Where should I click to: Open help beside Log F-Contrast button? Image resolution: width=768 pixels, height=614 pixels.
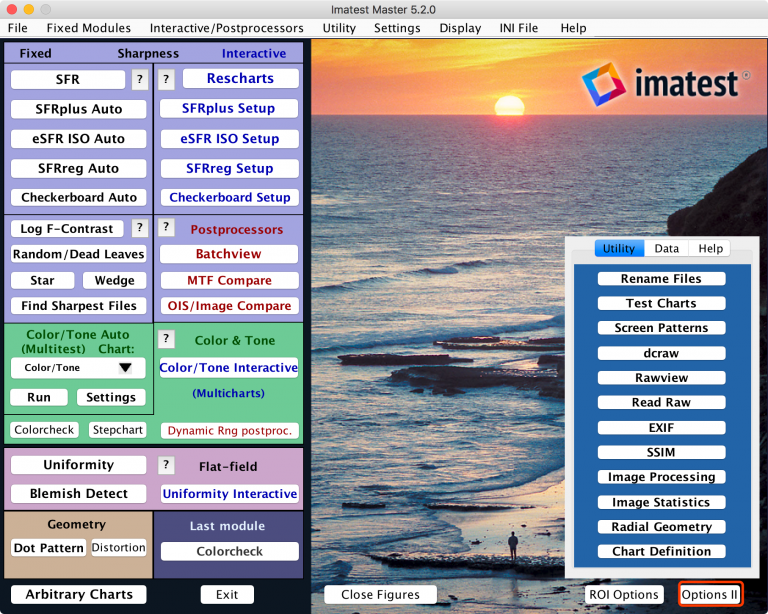point(140,229)
